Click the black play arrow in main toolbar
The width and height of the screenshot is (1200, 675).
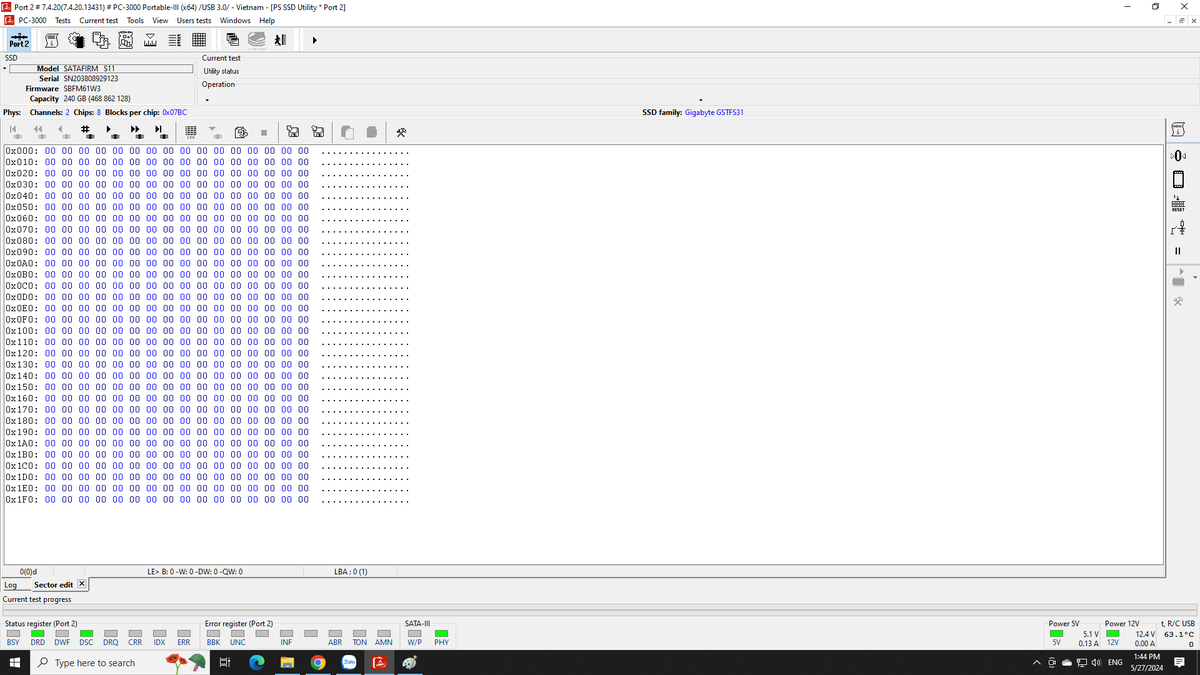click(315, 41)
